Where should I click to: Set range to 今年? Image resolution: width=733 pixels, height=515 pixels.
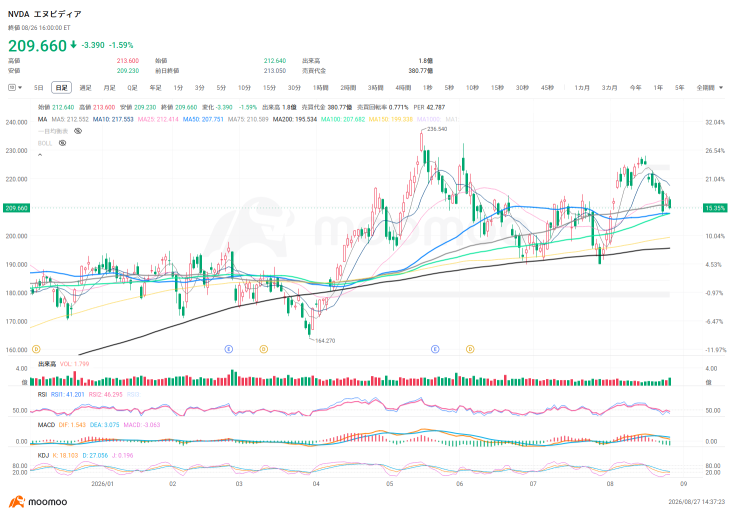635,87
